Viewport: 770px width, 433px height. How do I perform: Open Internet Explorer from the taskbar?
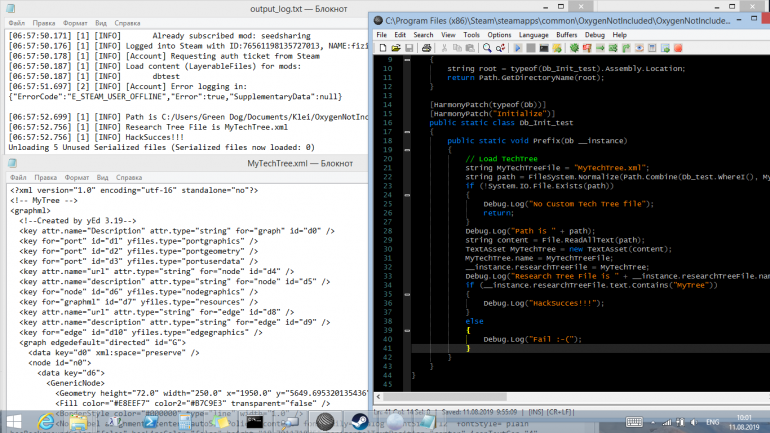click(46, 422)
